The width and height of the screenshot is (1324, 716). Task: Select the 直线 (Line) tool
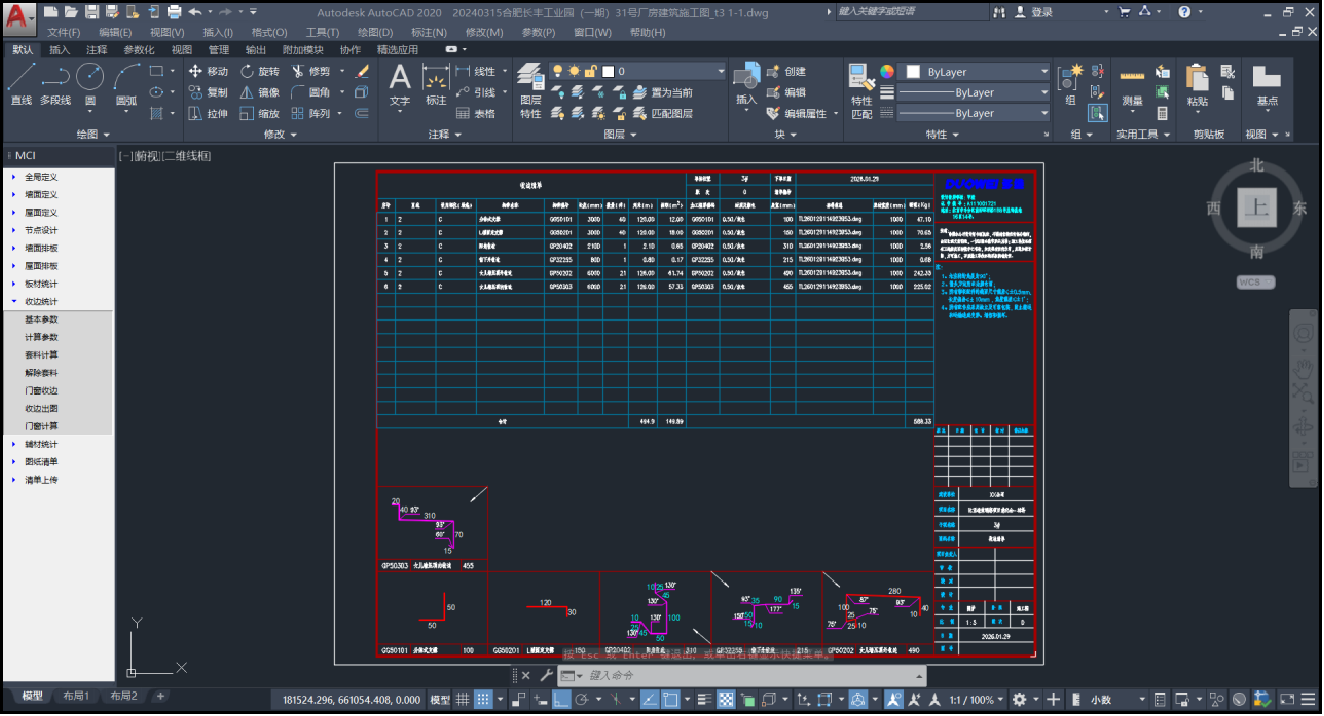click(x=21, y=84)
